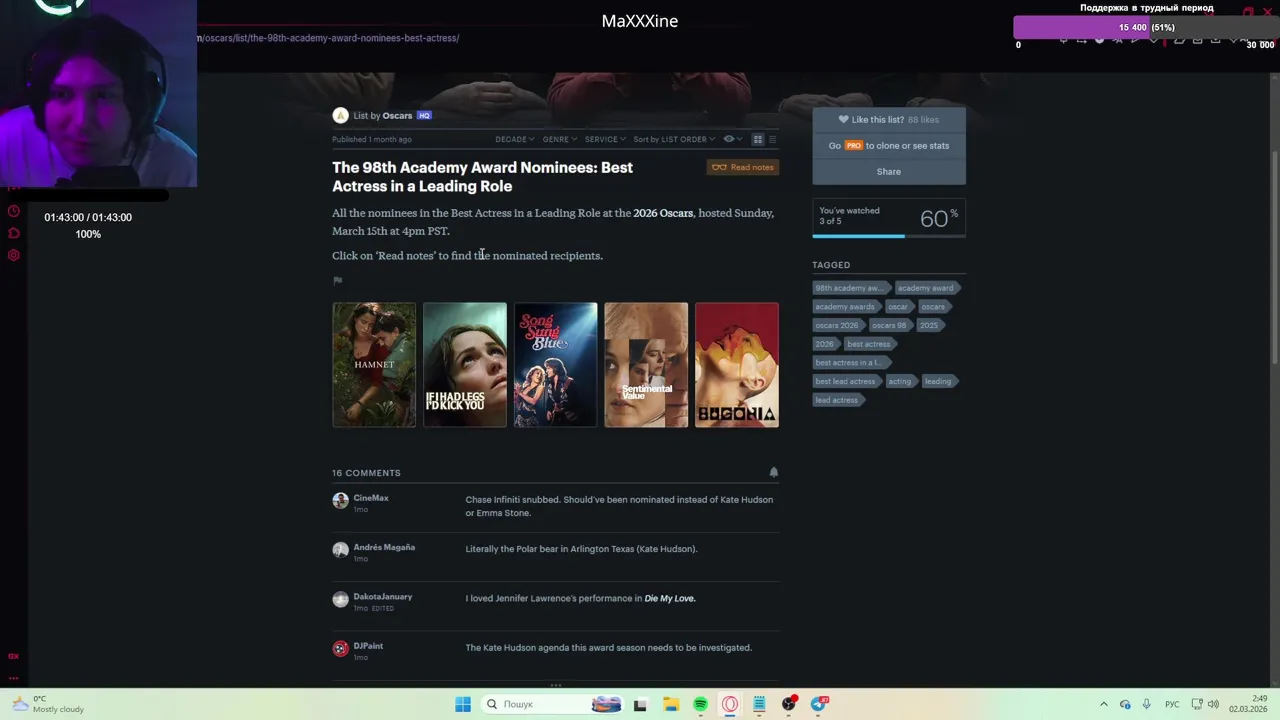Open the GENRE filter dropdown
This screenshot has width=1280, height=720.
coord(559,139)
